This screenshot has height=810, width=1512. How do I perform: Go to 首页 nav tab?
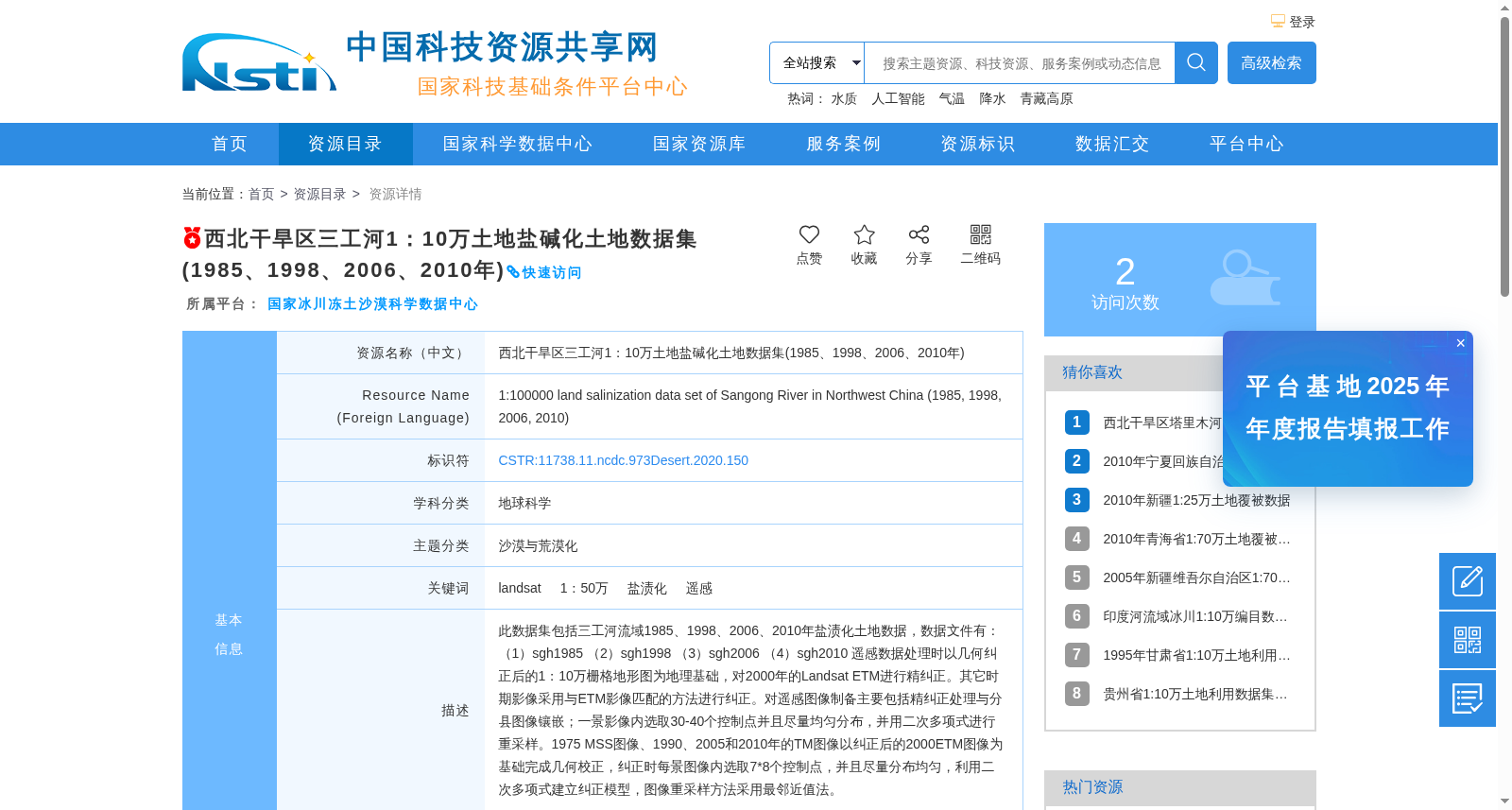click(x=230, y=144)
